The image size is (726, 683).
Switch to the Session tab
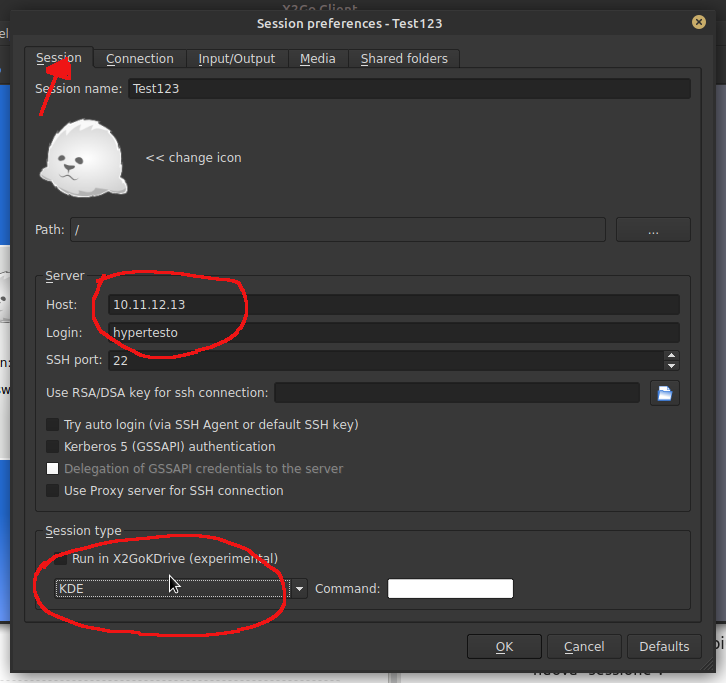click(x=59, y=58)
